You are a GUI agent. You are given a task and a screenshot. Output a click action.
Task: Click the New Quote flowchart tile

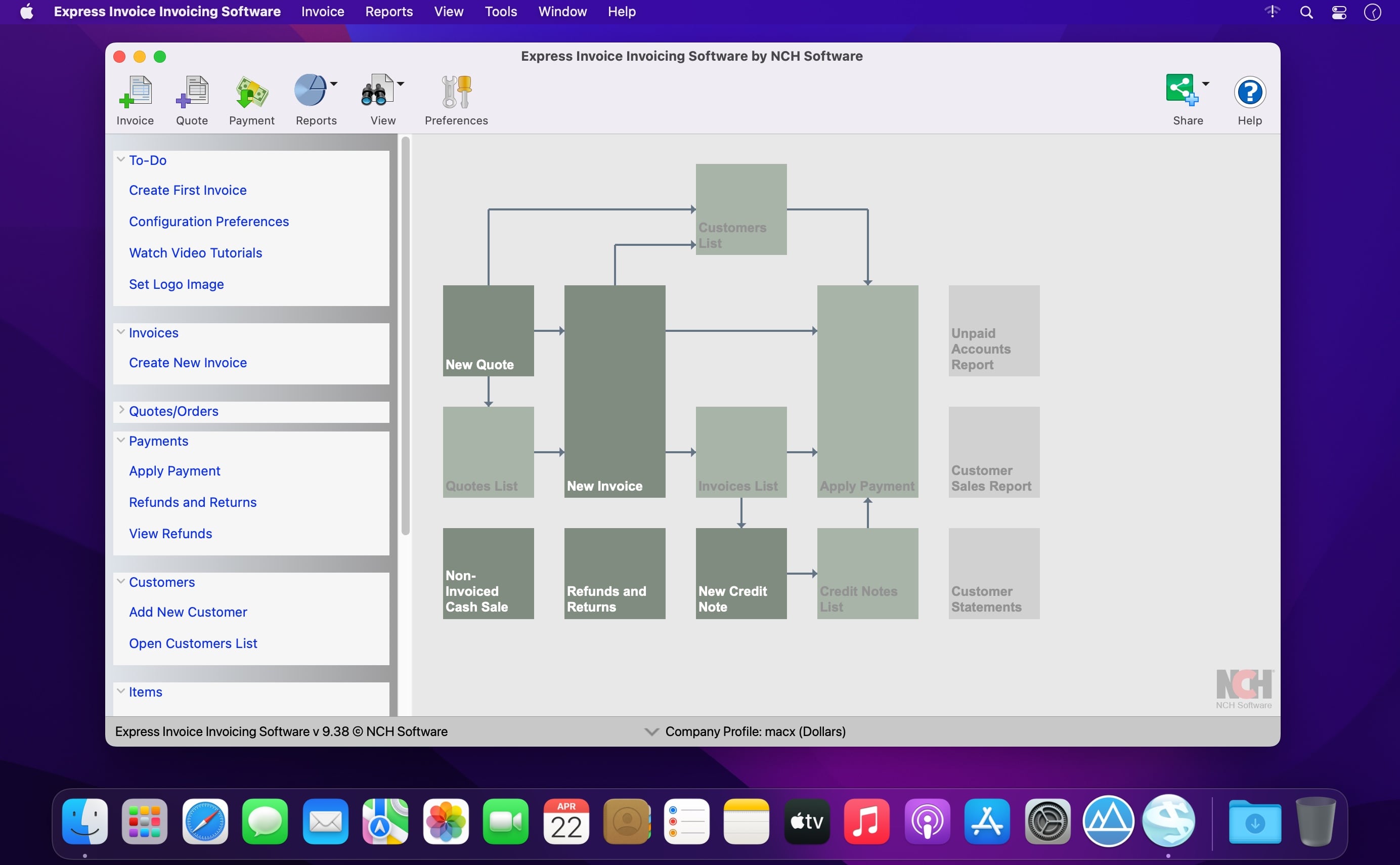tap(489, 331)
